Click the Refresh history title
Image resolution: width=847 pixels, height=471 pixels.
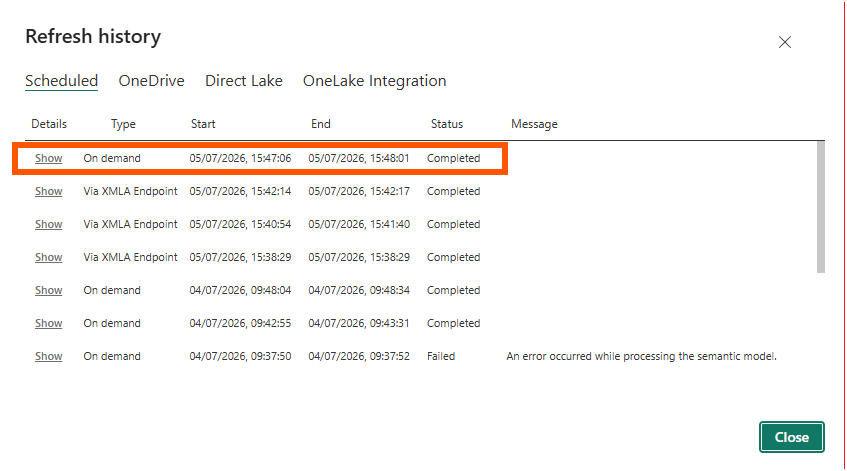point(93,37)
